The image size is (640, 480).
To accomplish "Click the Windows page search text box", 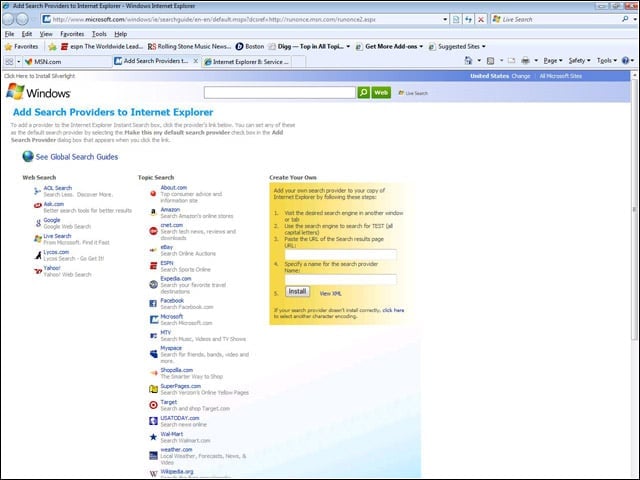I will coord(280,93).
